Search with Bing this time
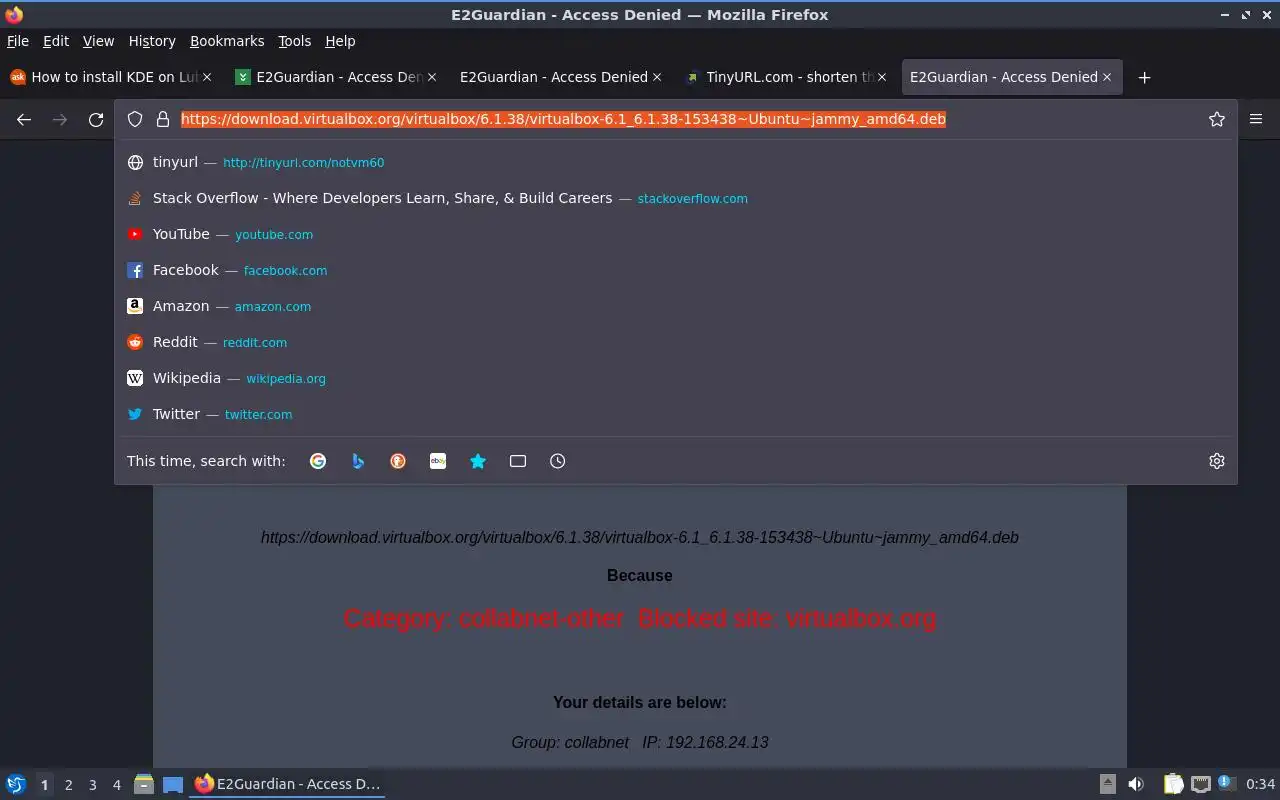1280x800 pixels. tap(358, 461)
